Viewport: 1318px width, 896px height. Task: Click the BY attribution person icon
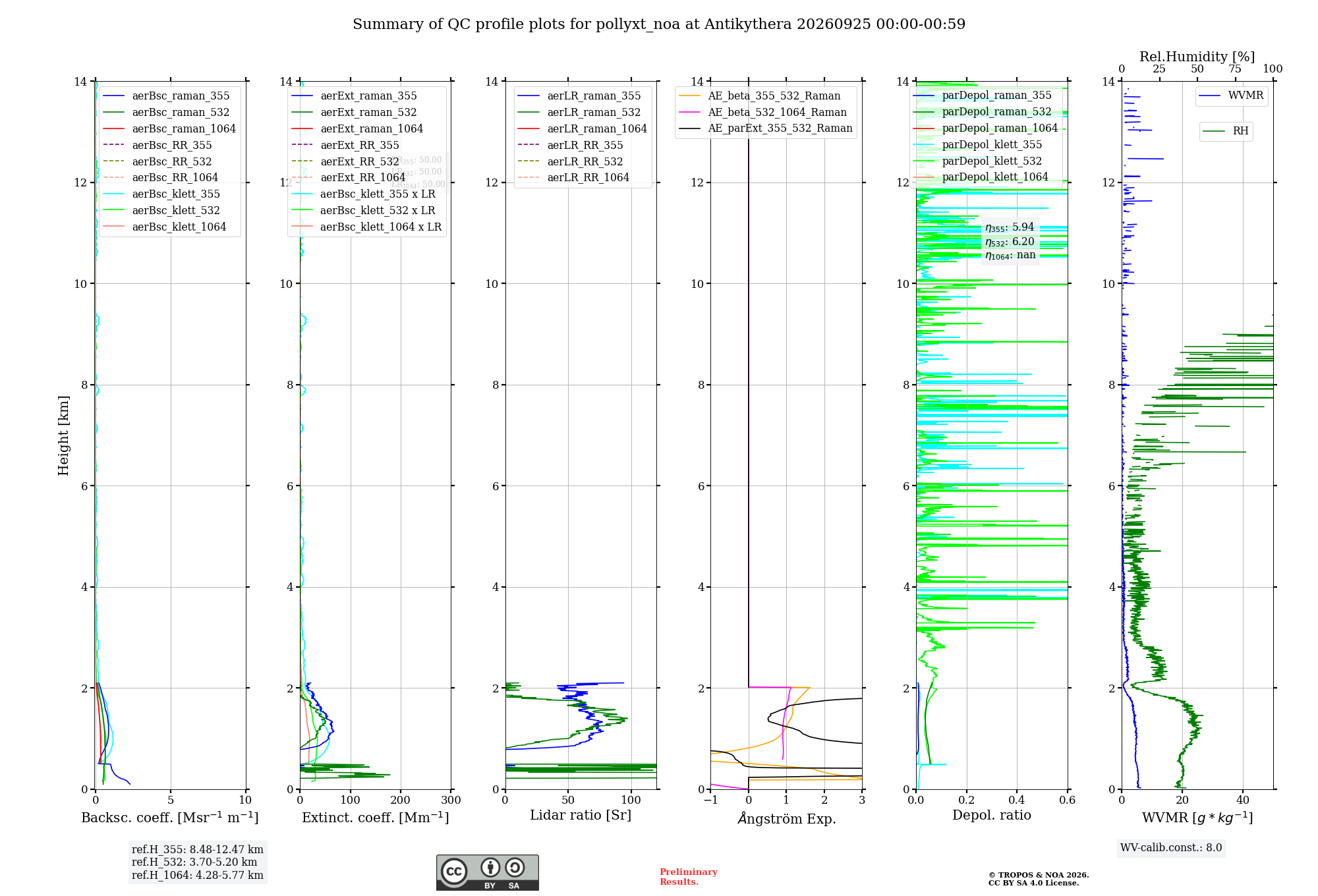point(490,867)
